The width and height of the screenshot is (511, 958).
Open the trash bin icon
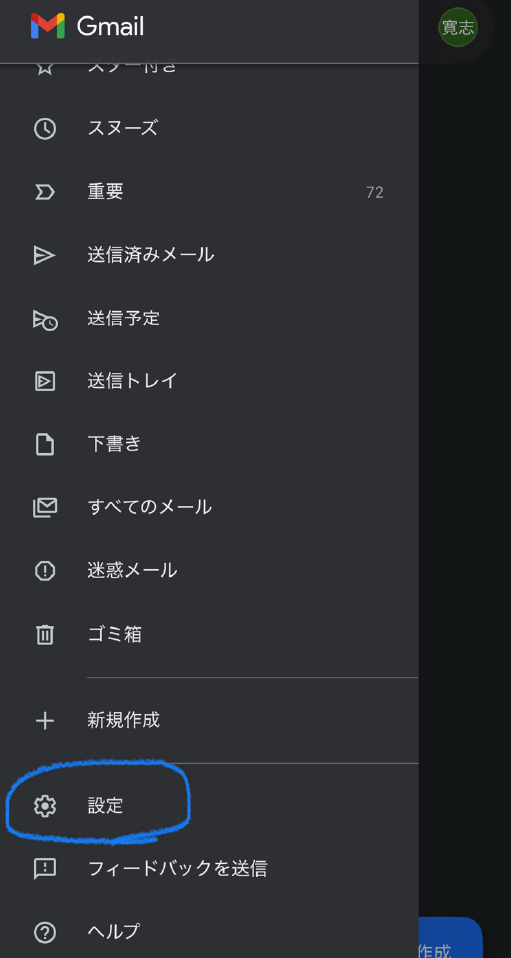pyautogui.click(x=45, y=635)
